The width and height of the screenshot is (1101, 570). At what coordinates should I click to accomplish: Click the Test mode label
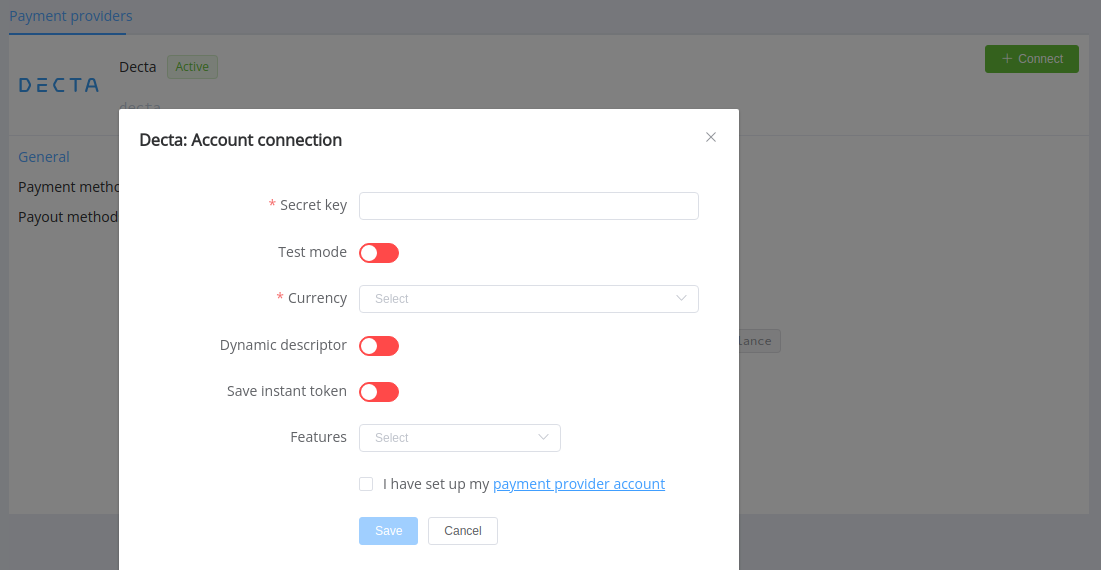pos(312,252)
